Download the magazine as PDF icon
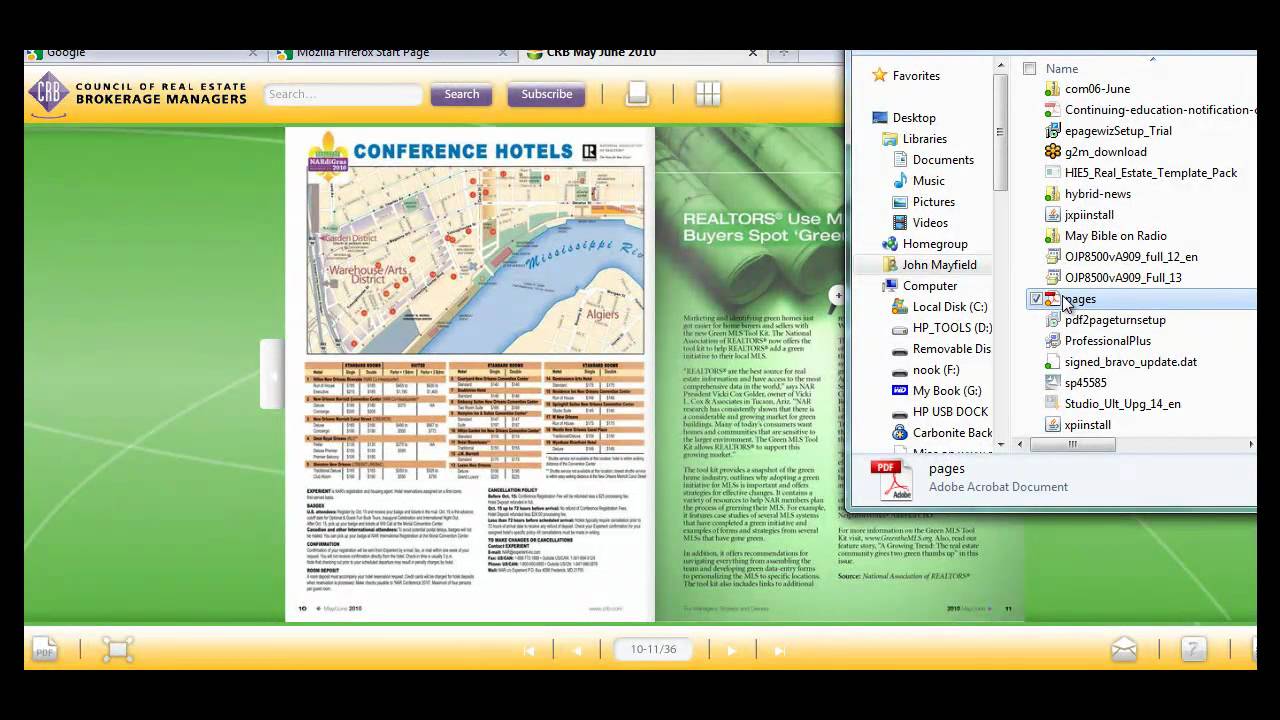The image size is (1280, 720). point(44,649)
